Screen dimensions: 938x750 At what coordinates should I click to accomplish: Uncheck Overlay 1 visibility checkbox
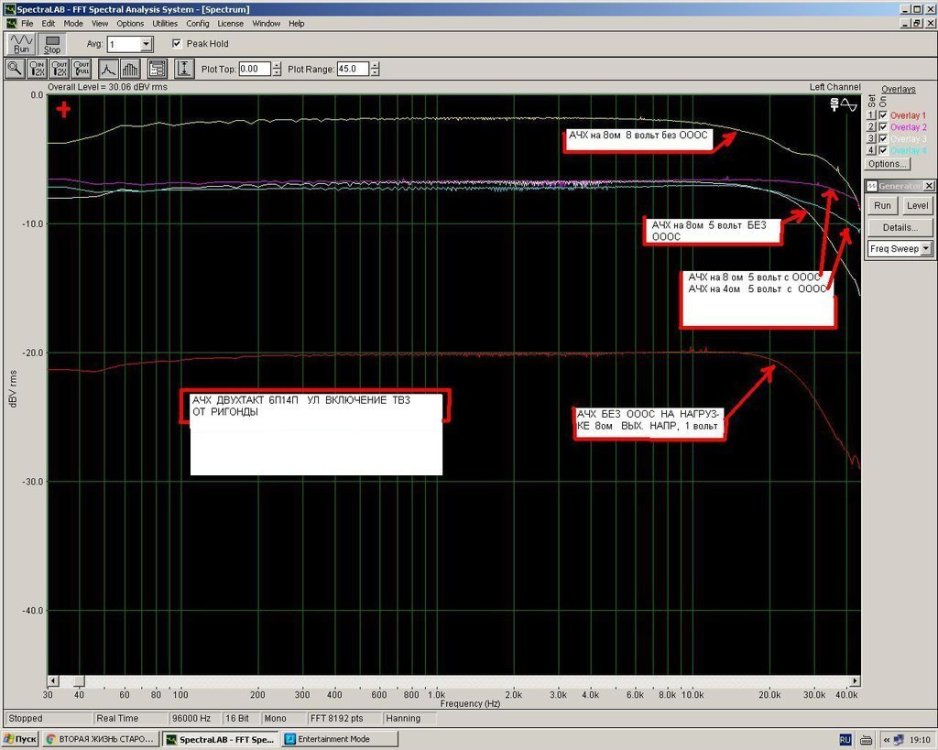click(x=882, y=115)
